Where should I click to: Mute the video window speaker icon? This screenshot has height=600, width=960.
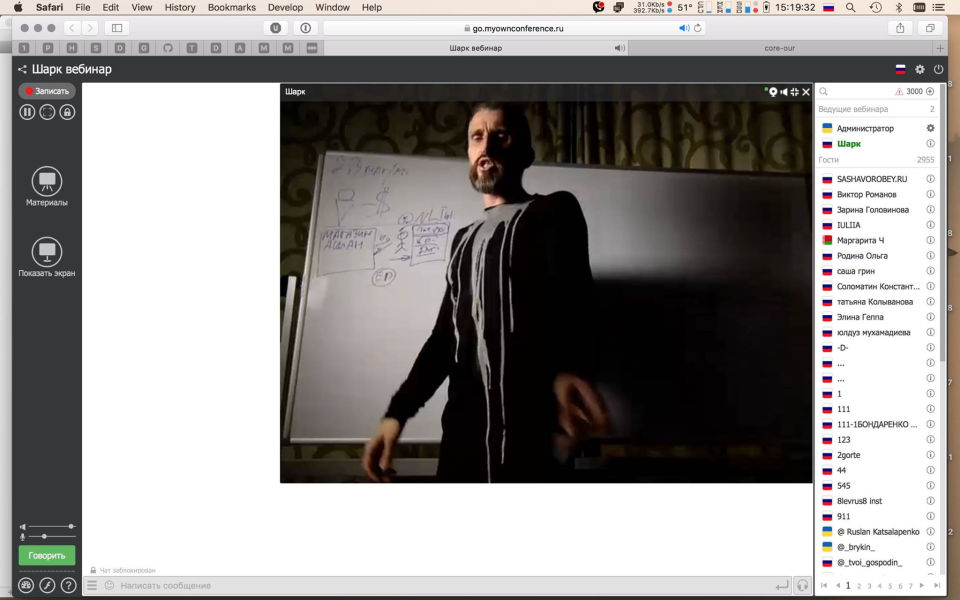point(784,92)
